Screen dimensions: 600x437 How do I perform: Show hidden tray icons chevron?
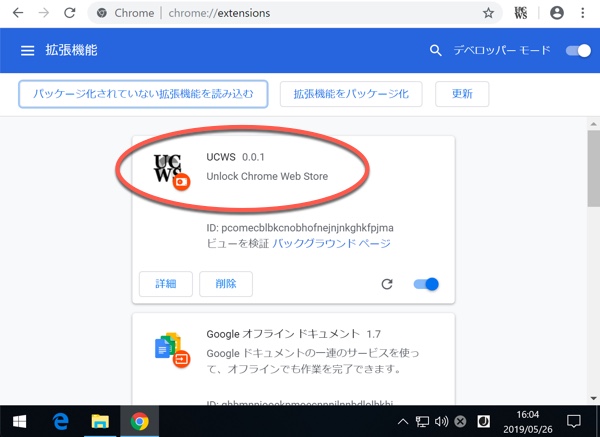pyautogui.click(x=403, y=422)
